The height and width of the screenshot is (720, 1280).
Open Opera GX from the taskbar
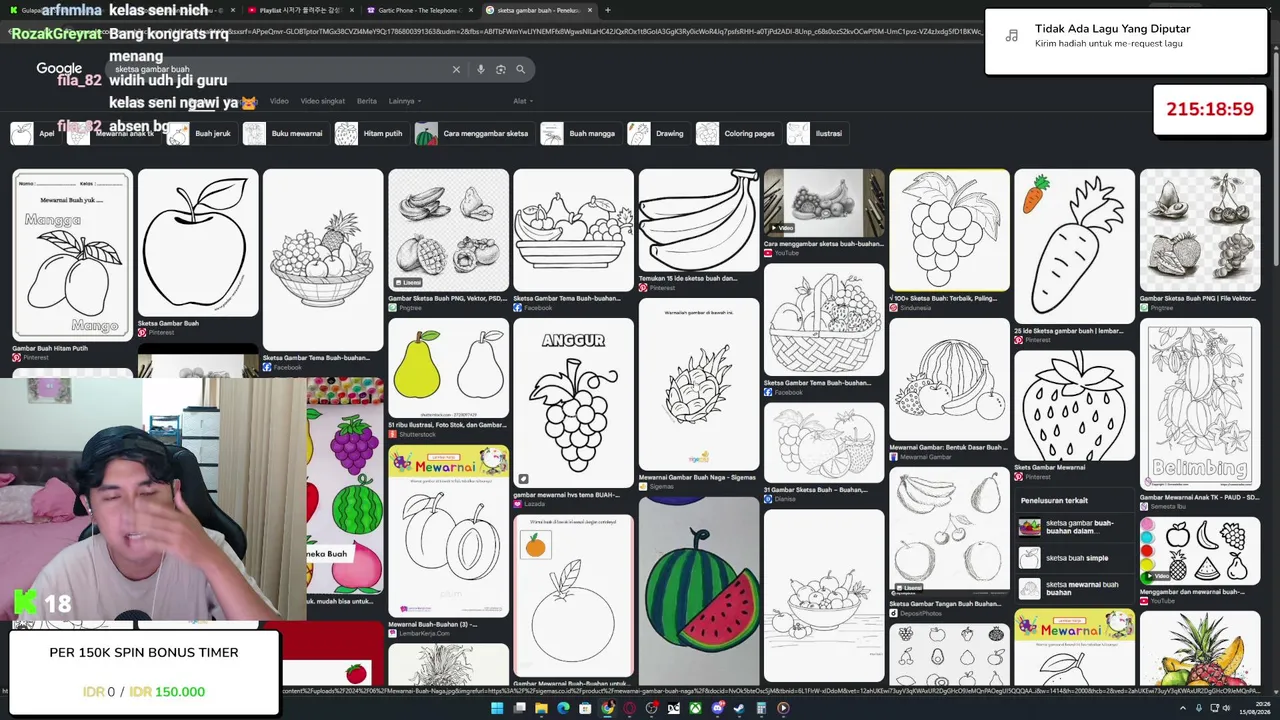(x=629, y=708)
